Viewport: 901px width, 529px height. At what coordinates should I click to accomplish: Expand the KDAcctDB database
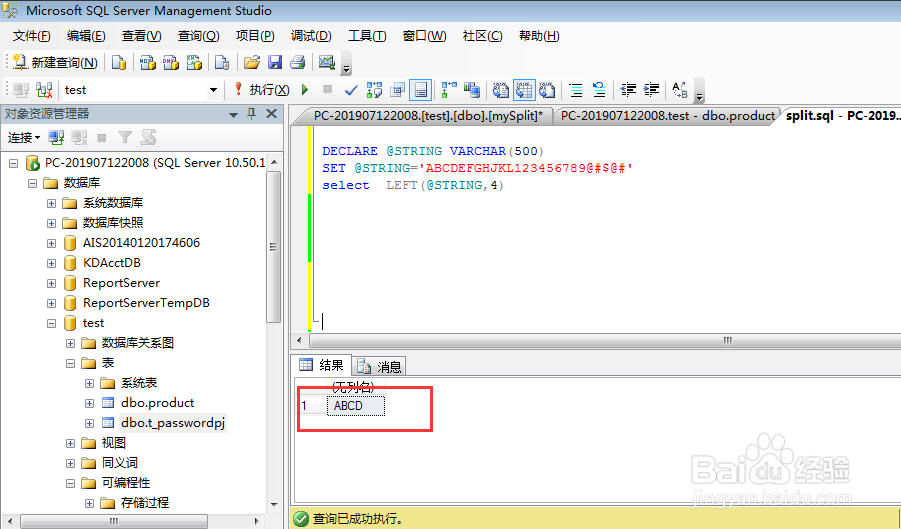(x=51, y=264)
